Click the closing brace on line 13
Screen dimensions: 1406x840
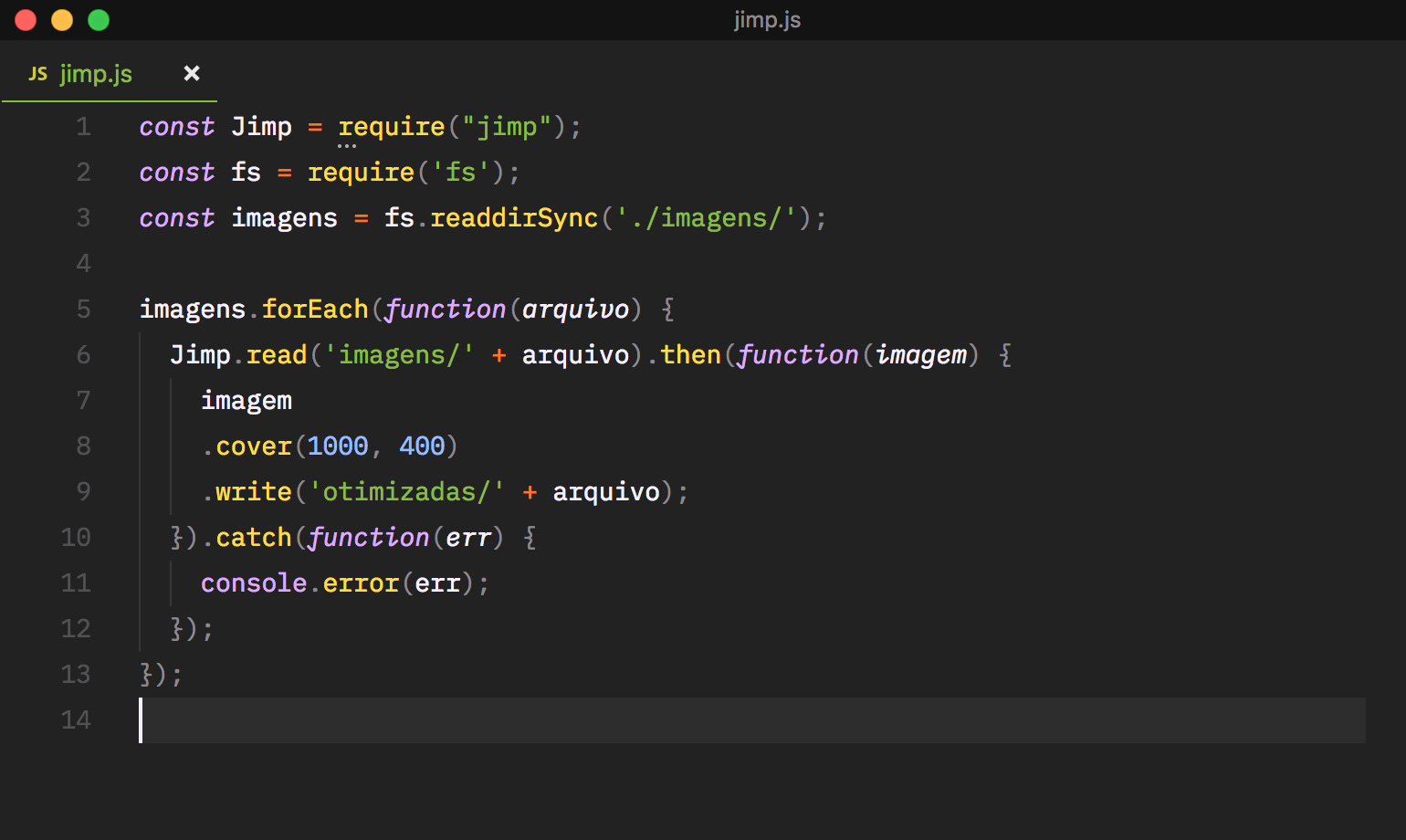pyautogui.click(x=146, y=675)
